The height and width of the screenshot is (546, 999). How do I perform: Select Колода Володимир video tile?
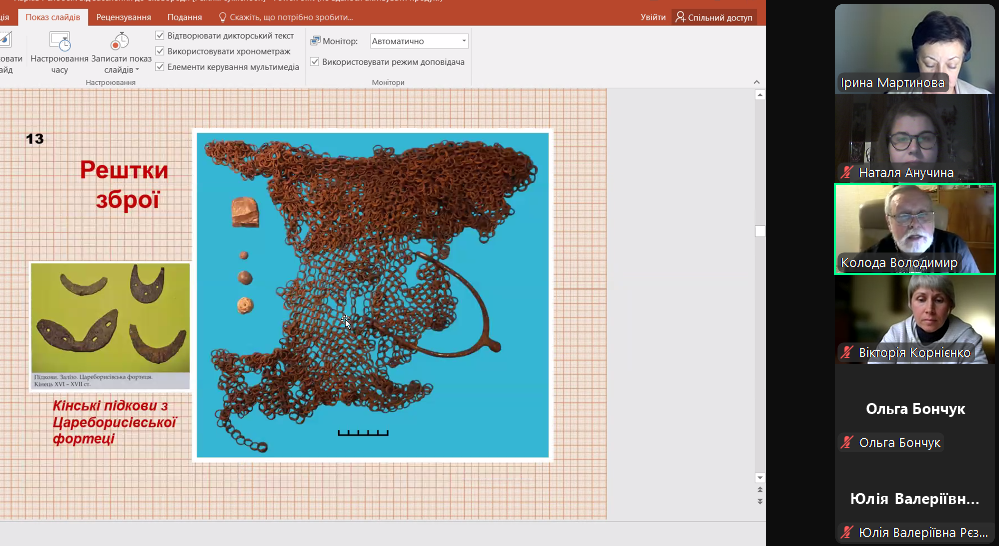(x=914, y=229)
